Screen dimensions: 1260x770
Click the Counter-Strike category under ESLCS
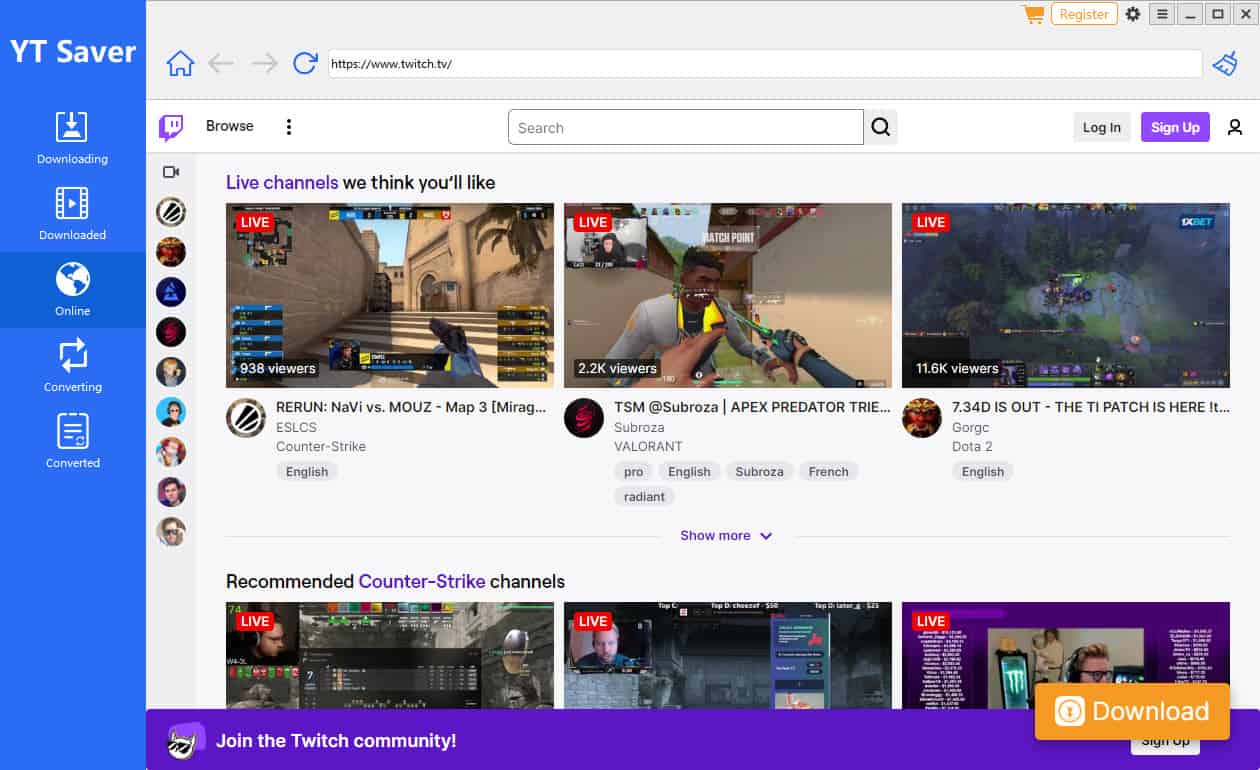[x=321, y=447]
